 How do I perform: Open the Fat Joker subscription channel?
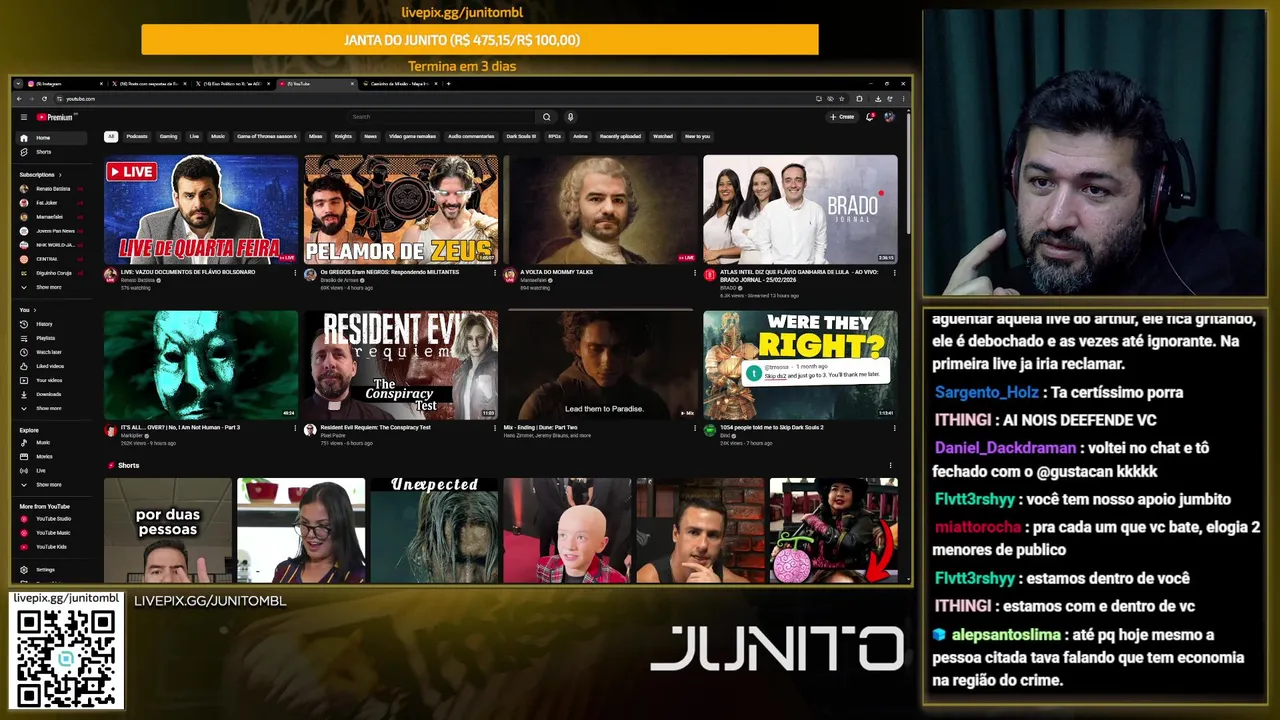(x=52, y=203)
